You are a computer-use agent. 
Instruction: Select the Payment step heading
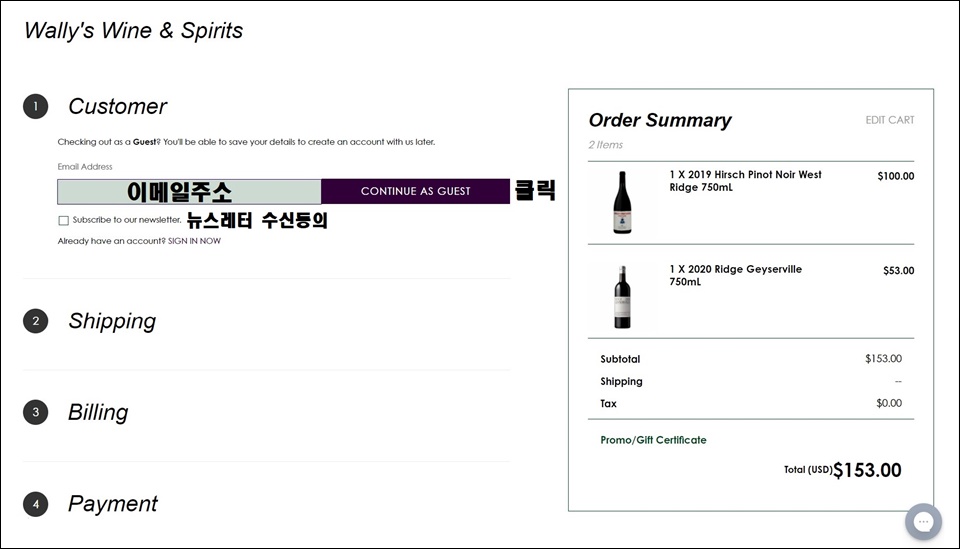113,504
